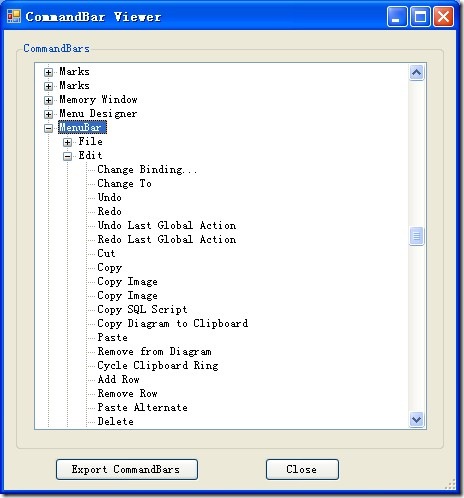Select the 'Undo' entry
This screenshot has width=464, height=498.
tap(110, 197)
